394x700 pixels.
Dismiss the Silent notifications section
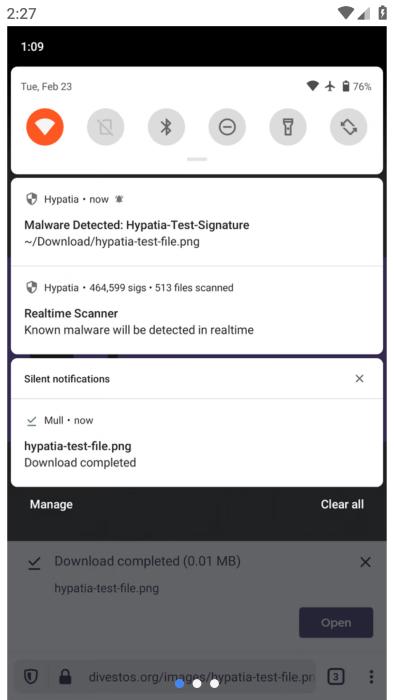[x=359, y=379]
